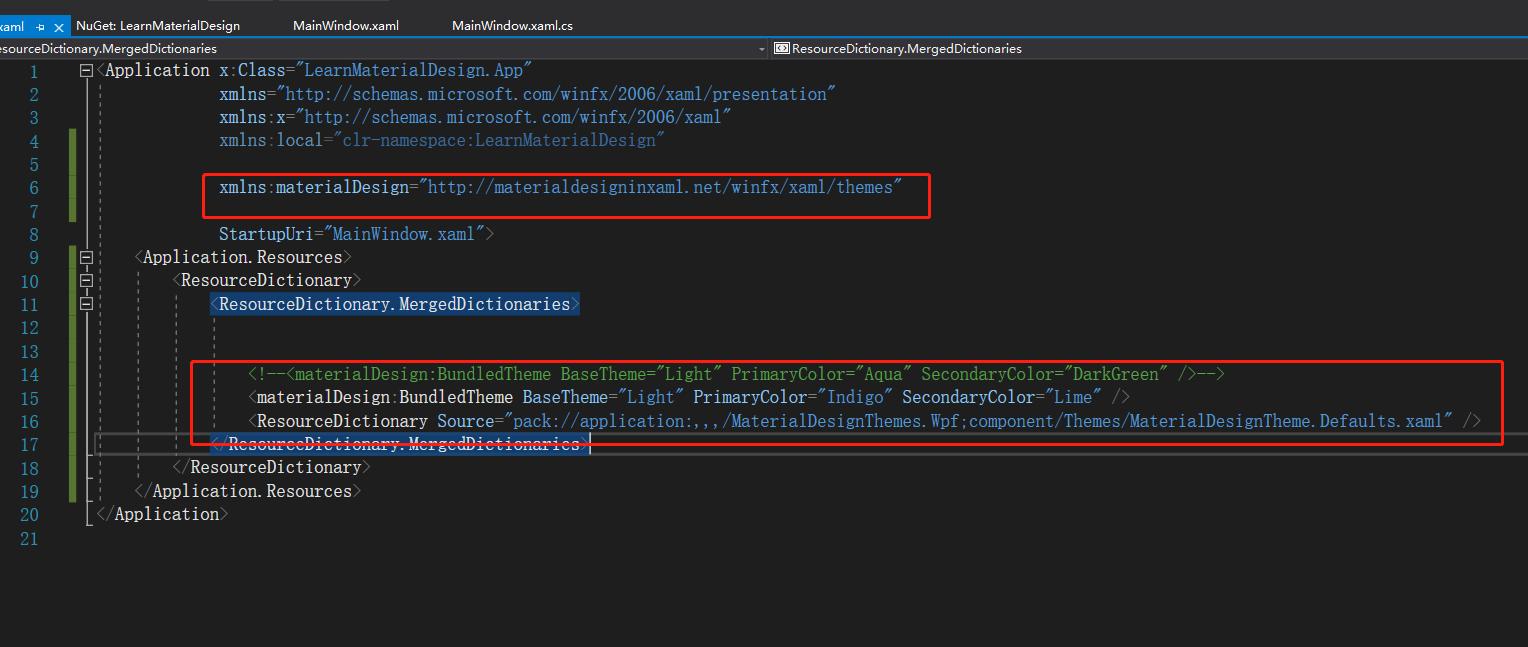This screenshot has height=647, width=1528.
Task: Switch to the MainWindow.xaml.cs tab
Action: (x=512, y=25)
